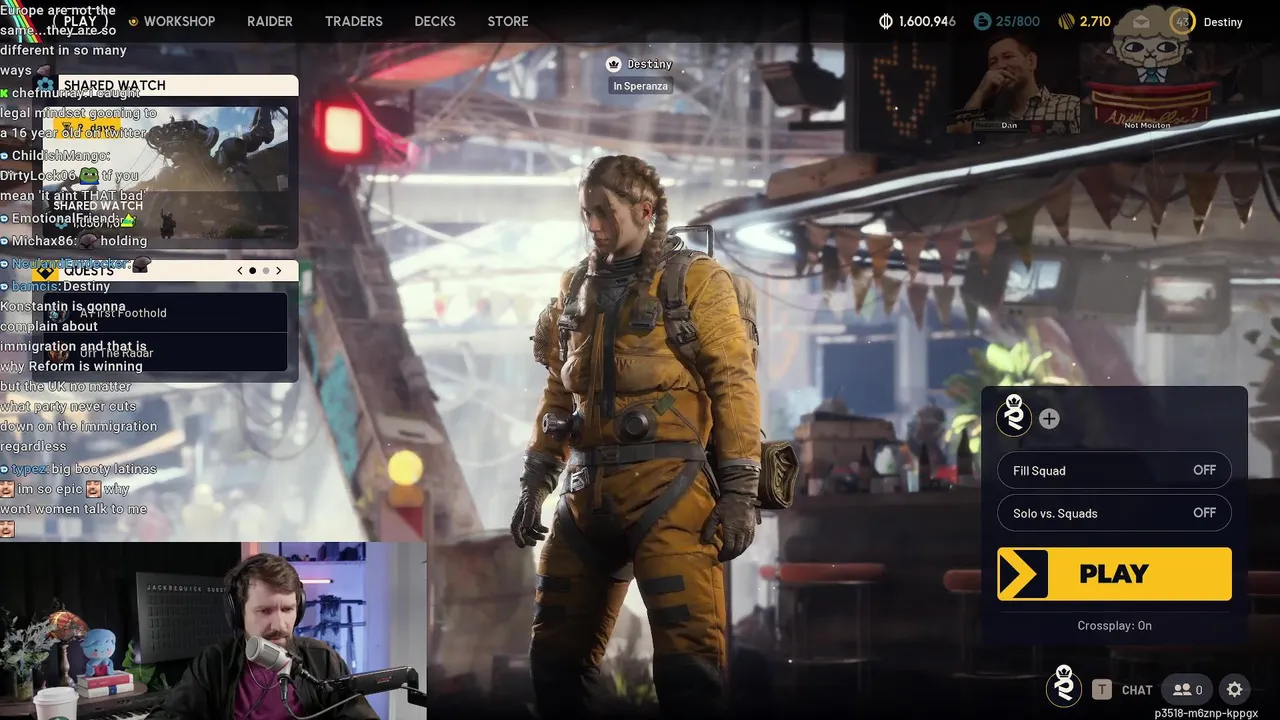
Task: Open the STORE tab
Action: click(x=508, y=21)
